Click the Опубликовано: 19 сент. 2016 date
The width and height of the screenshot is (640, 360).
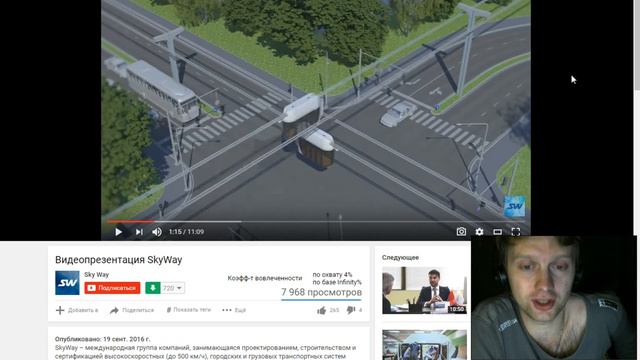pos(102,339)
